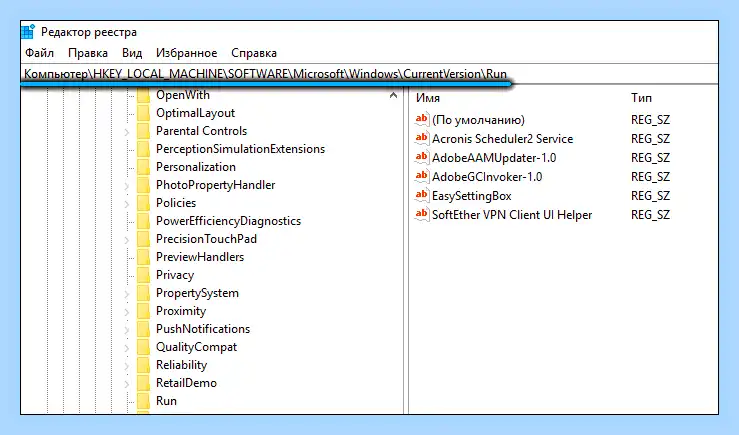This screenshot has height=435, width=739.
Task: Expand the Parental Controls key
Action: (x=127, y=131)
